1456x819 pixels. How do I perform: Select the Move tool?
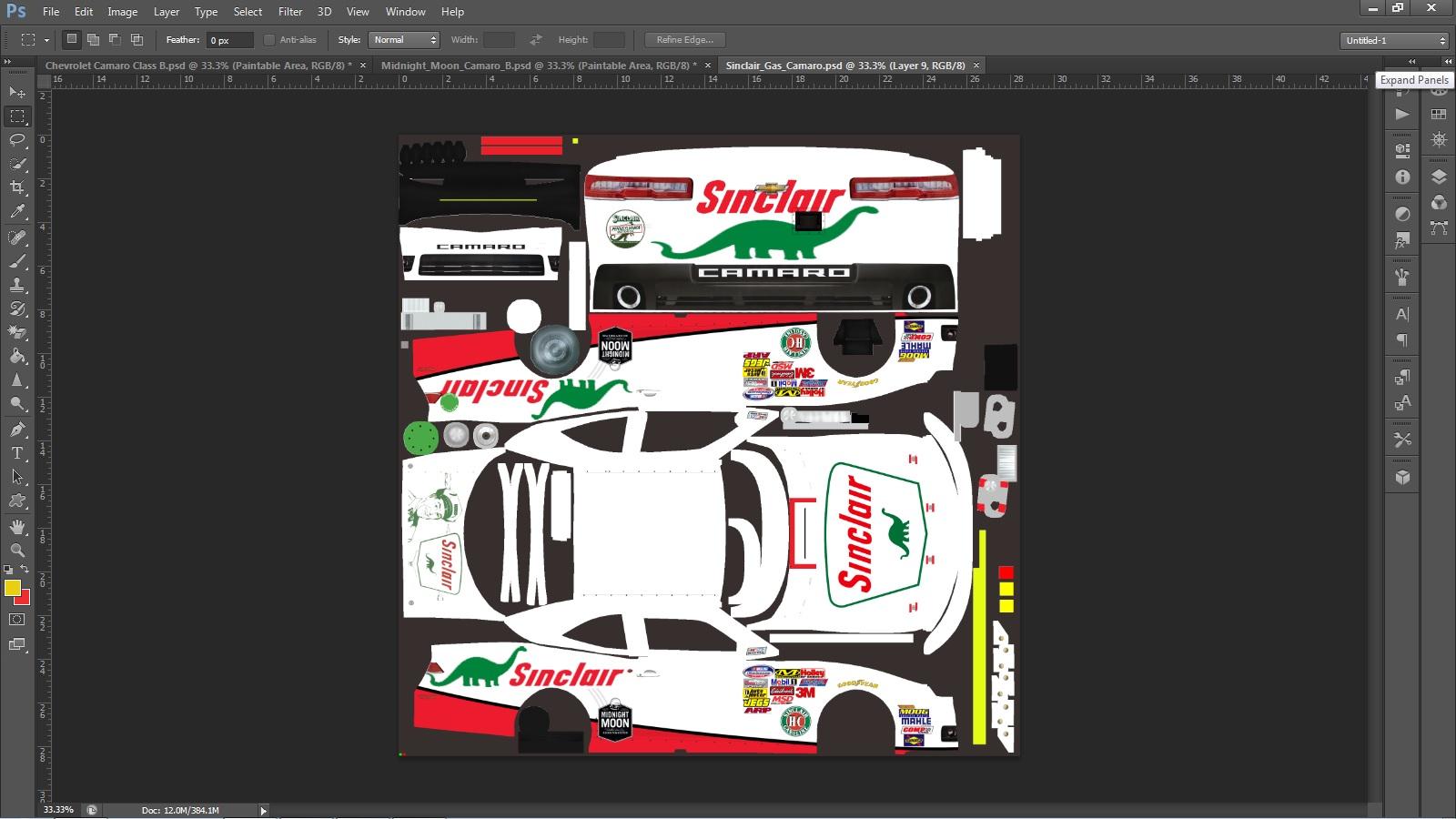pos(17,92)
